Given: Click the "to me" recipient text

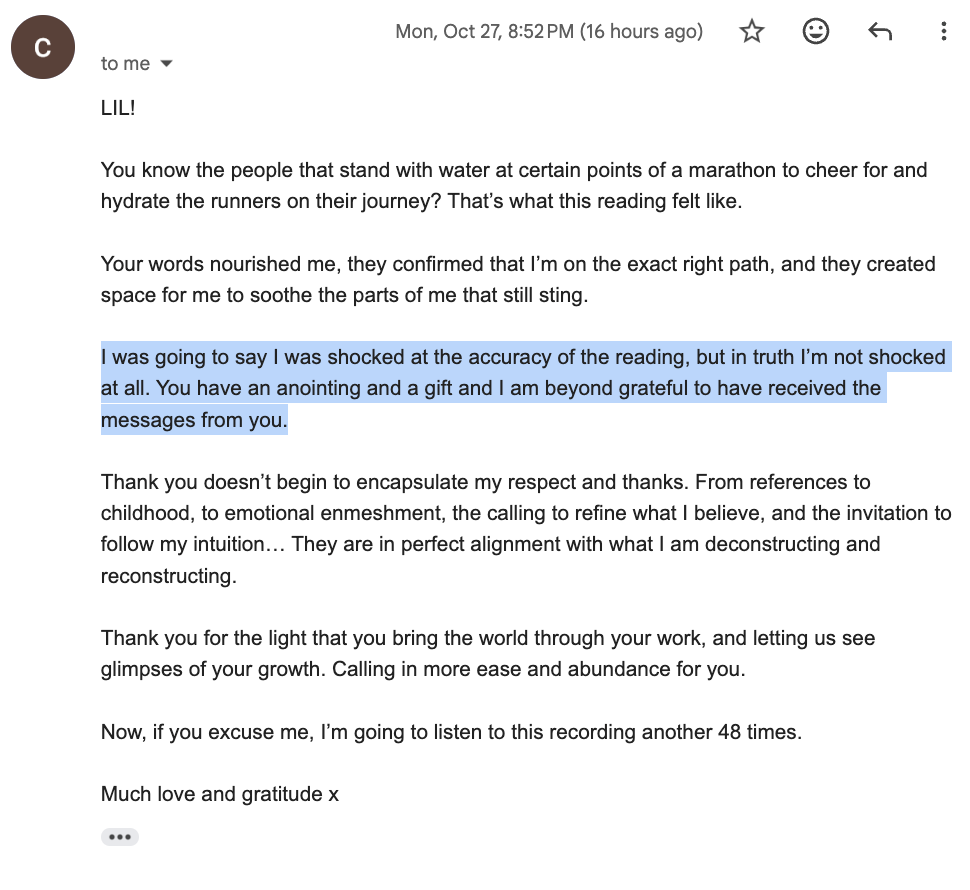Looking at the screenshot, I should [x=125, y=64].
